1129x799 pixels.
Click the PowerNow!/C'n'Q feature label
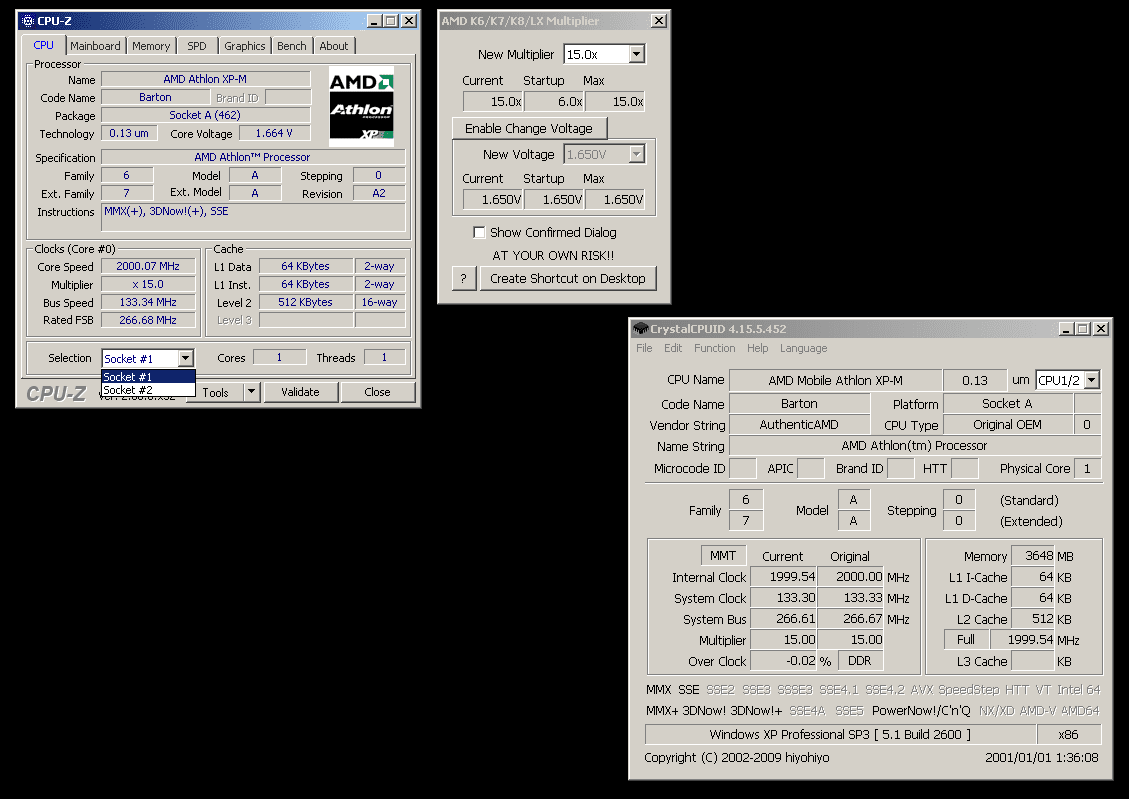921,710
